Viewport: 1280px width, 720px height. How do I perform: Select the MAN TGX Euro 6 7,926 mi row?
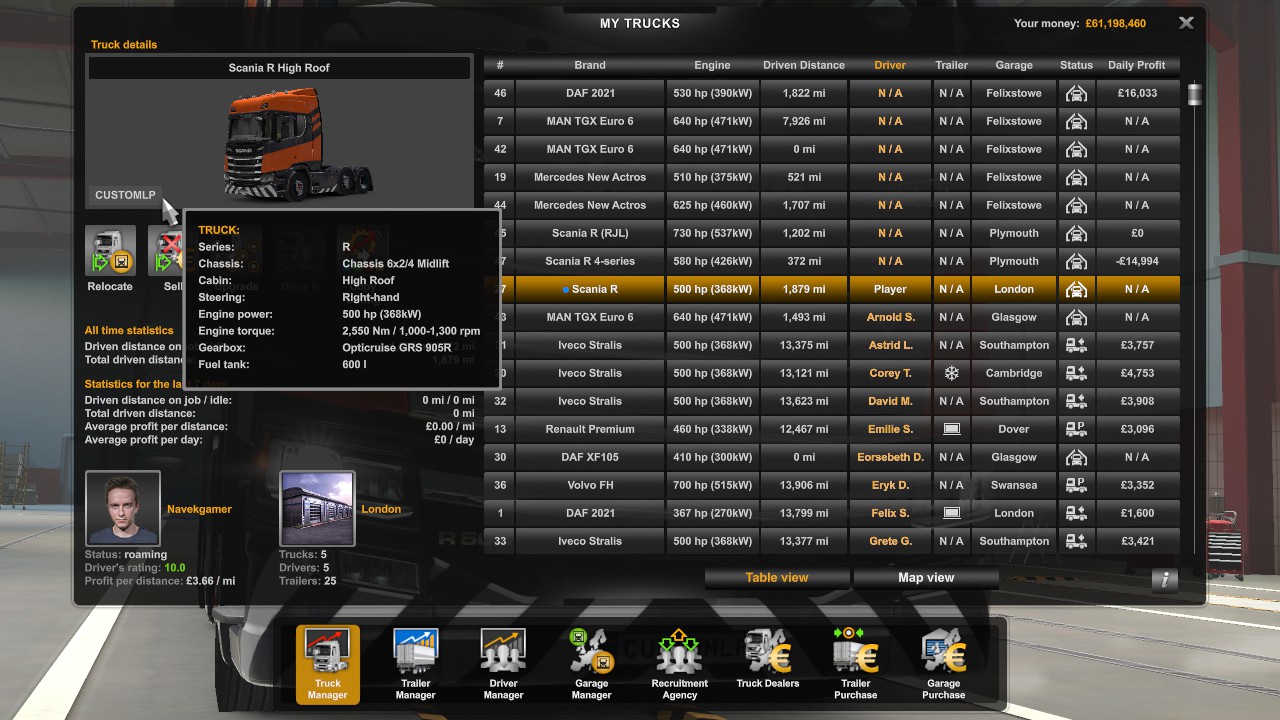click(832, 121)
